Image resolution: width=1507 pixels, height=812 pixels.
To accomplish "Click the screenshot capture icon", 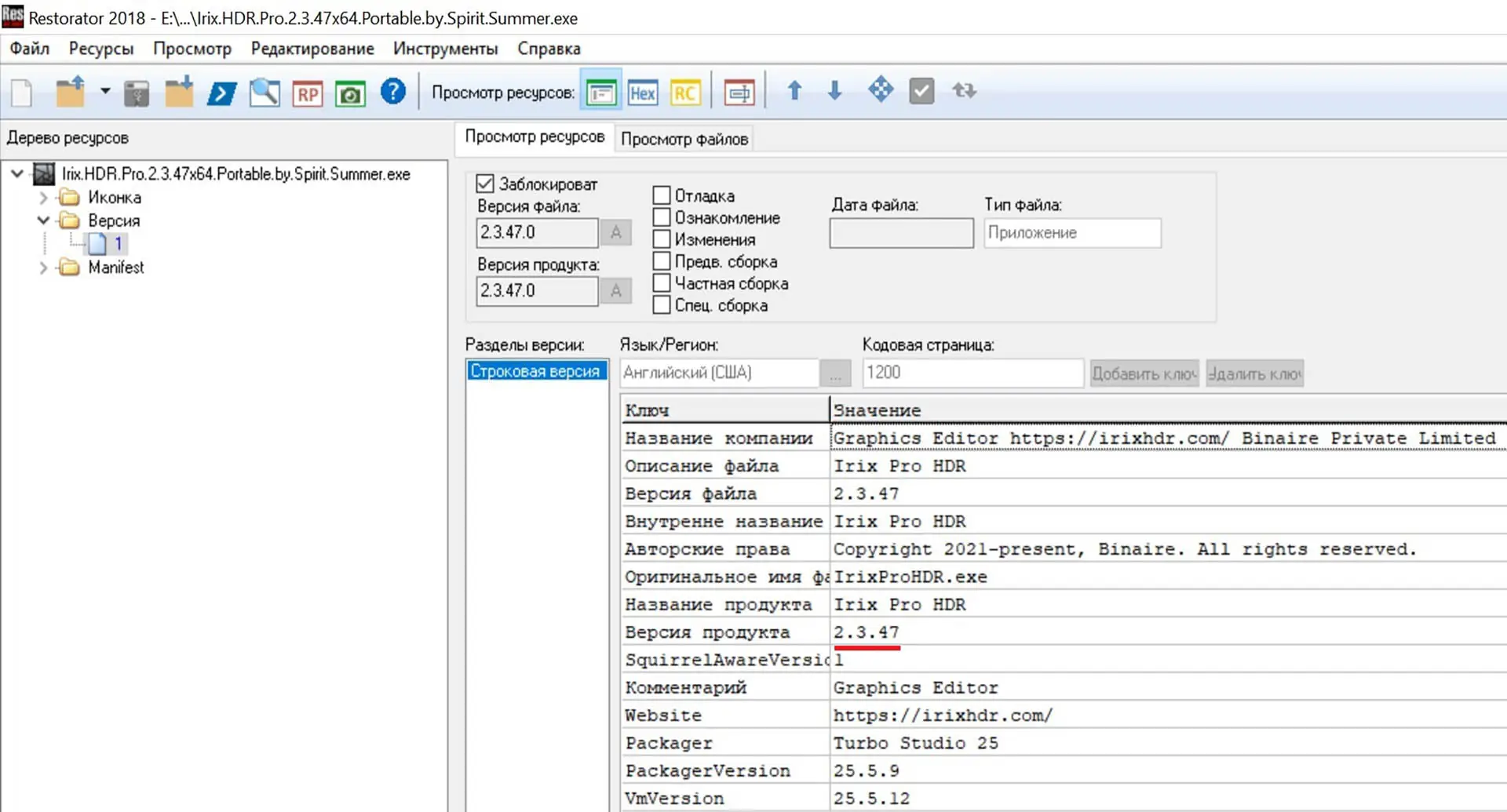I will (349, 92).
